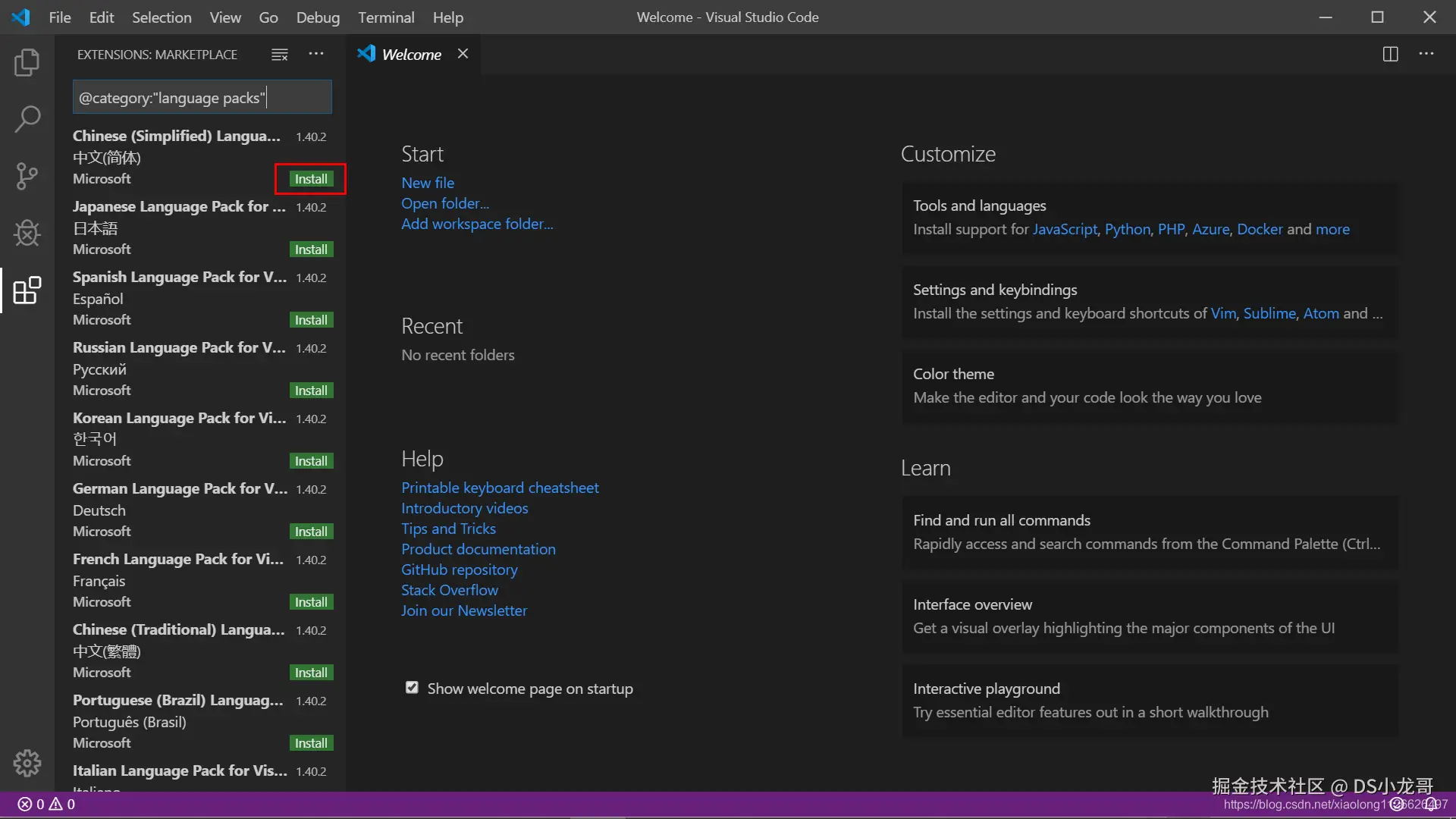Split the editor to the right

(x=1390, y=55)
